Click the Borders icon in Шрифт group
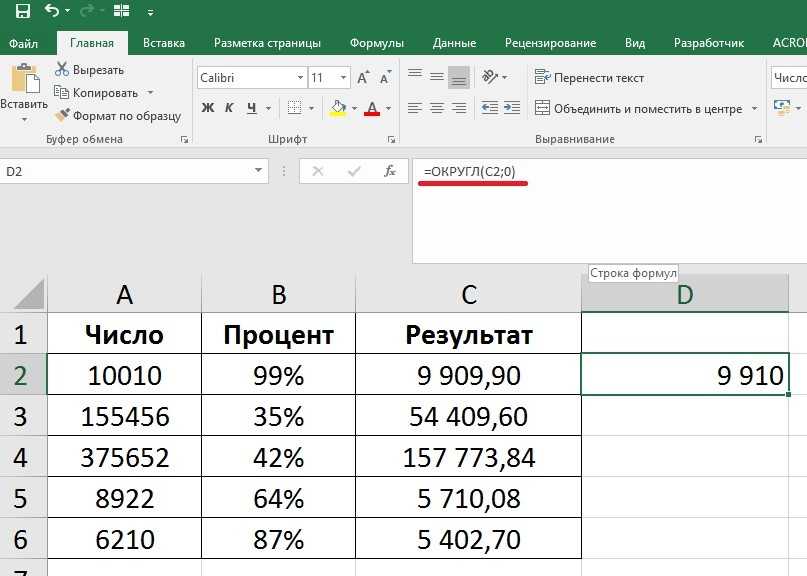The width and height of the screenshot is (807, 576). pyautogui.click(x=293, y=108)
